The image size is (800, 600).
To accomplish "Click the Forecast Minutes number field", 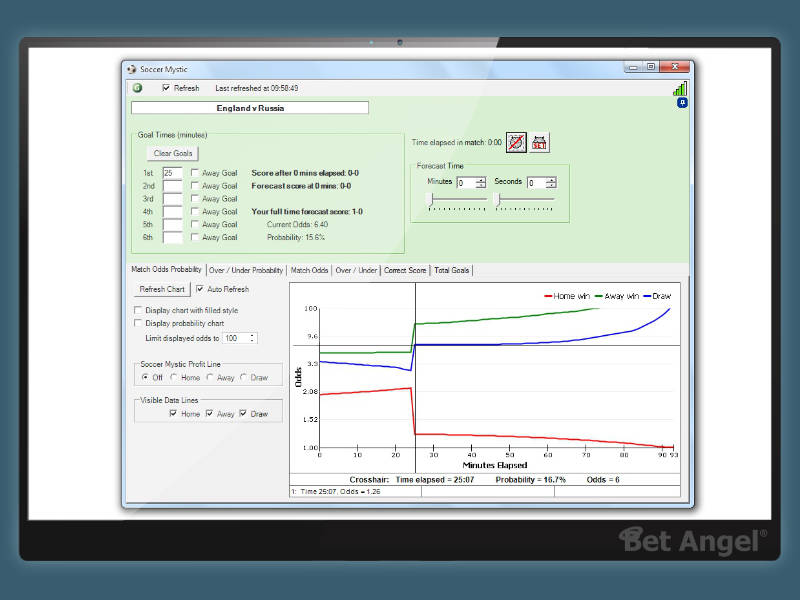I will click(466, 182).
